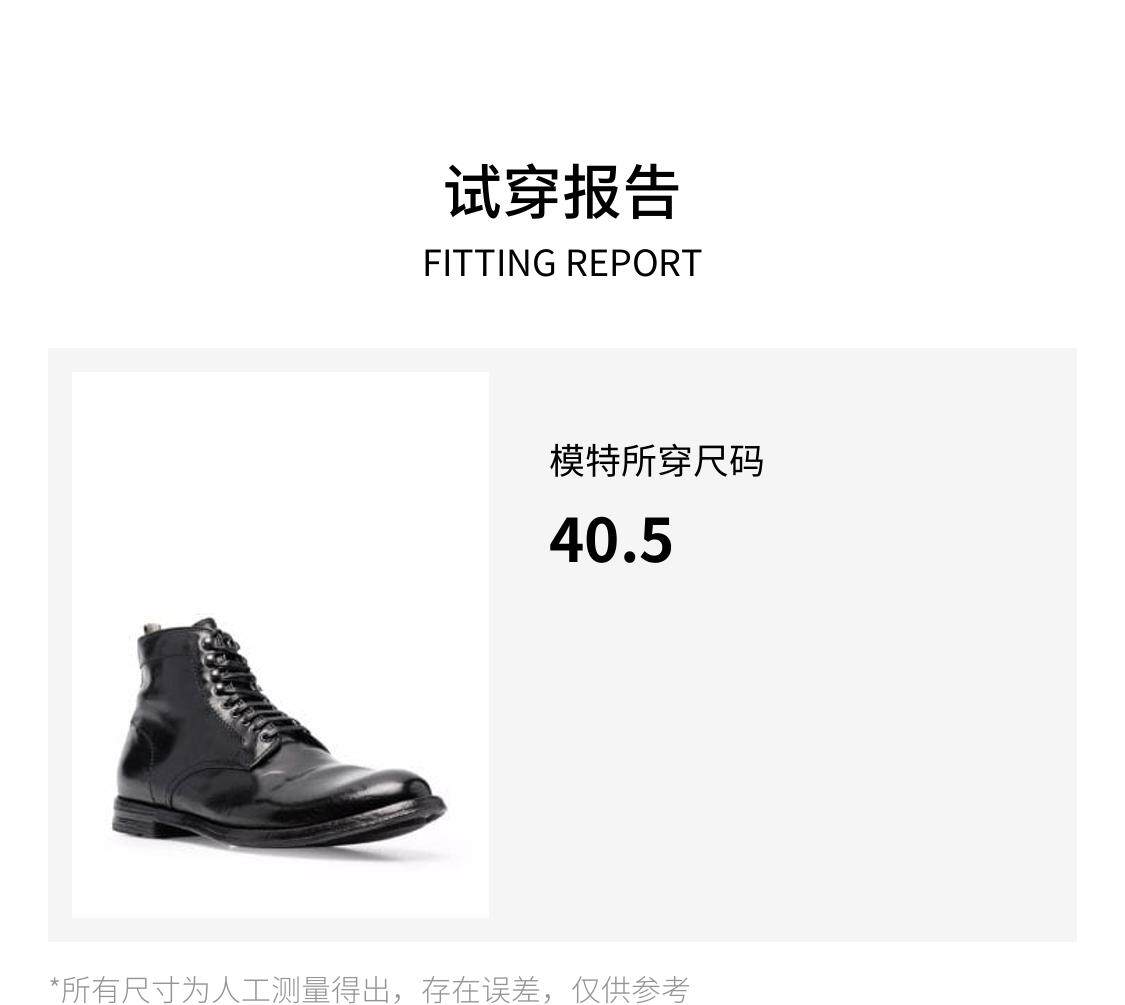Select the 试穿报告 heading

pyautogui.click(x=562, y=192)
